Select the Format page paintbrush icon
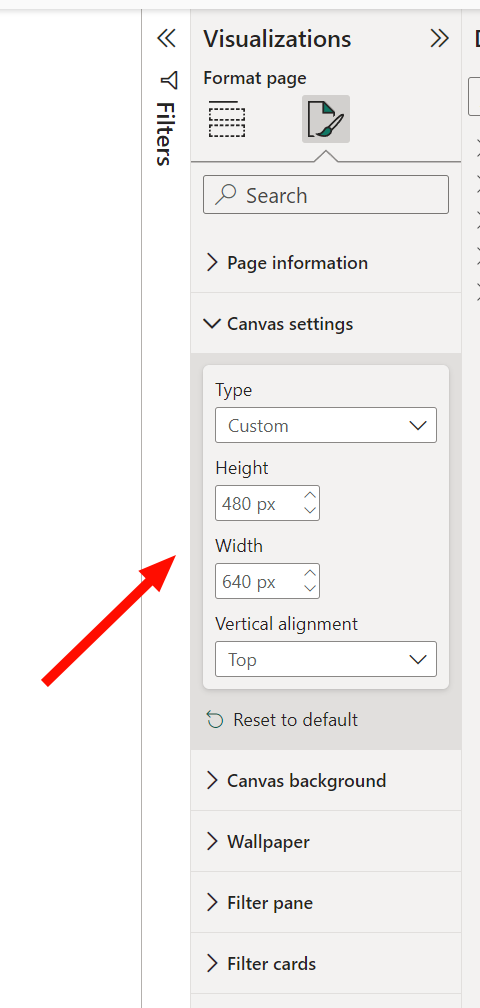The width and height of the screenshot is (480, 1008). pyautogui.click(x=326, y=119)
